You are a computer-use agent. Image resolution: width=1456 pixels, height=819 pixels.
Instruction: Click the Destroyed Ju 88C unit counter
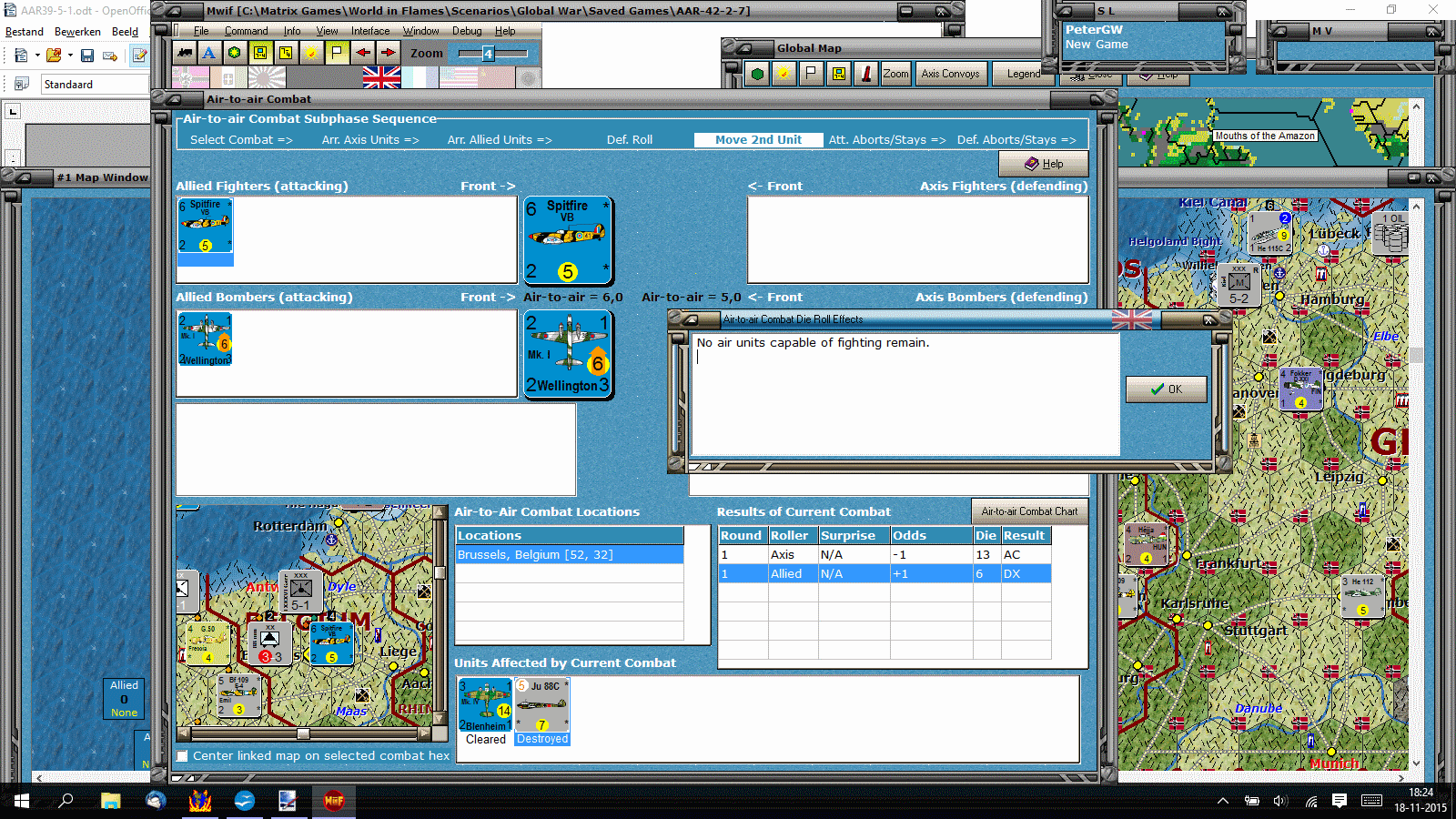[542, 705]
